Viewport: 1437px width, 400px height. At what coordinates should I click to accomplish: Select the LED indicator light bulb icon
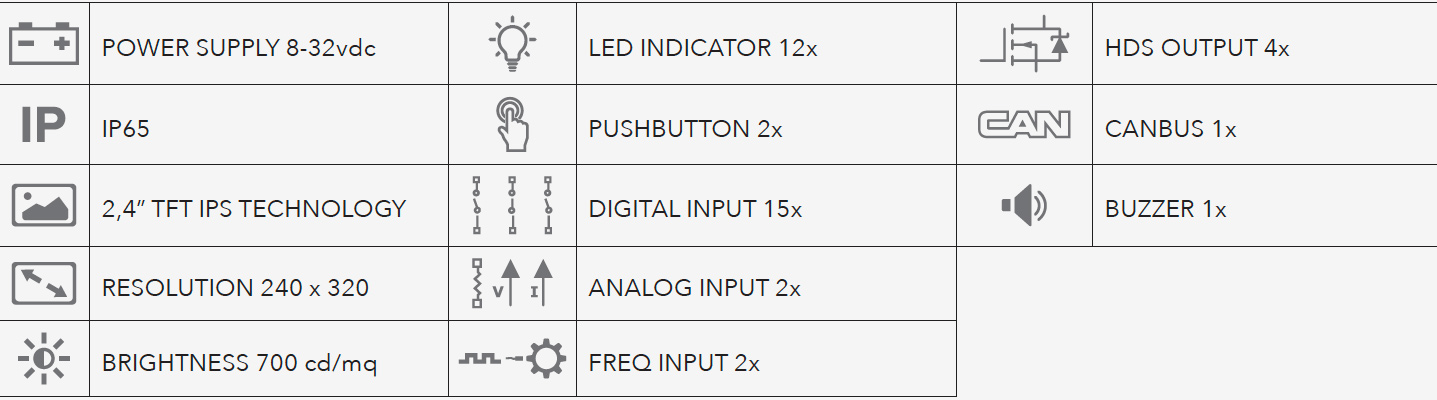click(512, 44)
